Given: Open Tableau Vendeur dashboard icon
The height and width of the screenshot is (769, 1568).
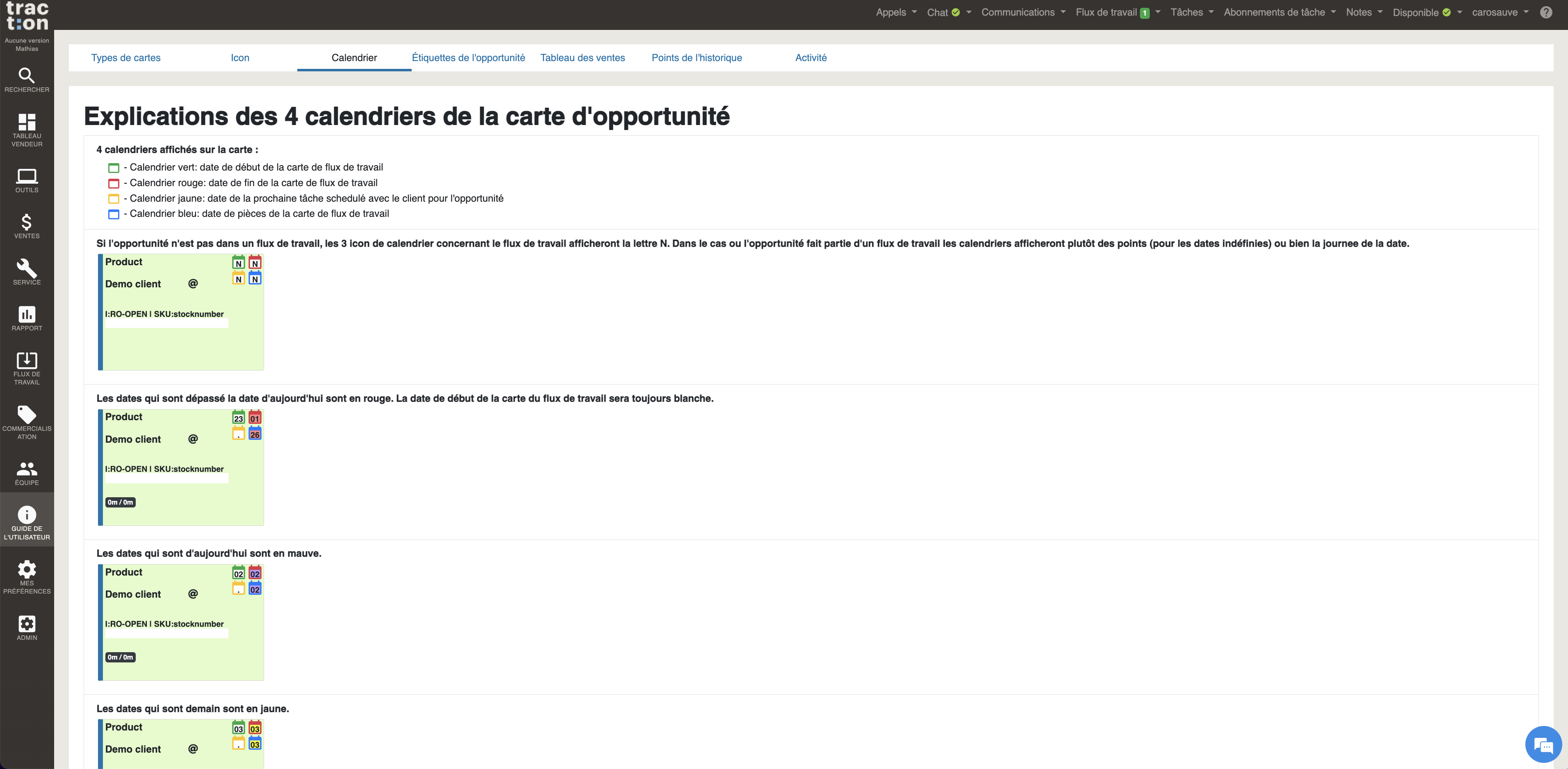Looking at the screenshot, I should (x=27, y=130).
